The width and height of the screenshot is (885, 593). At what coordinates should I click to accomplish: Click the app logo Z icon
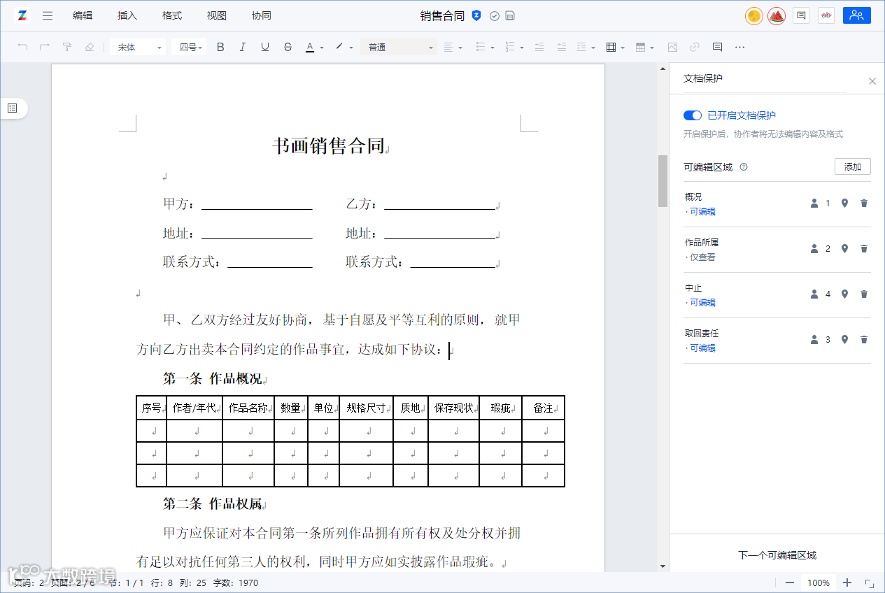[22, 15]
